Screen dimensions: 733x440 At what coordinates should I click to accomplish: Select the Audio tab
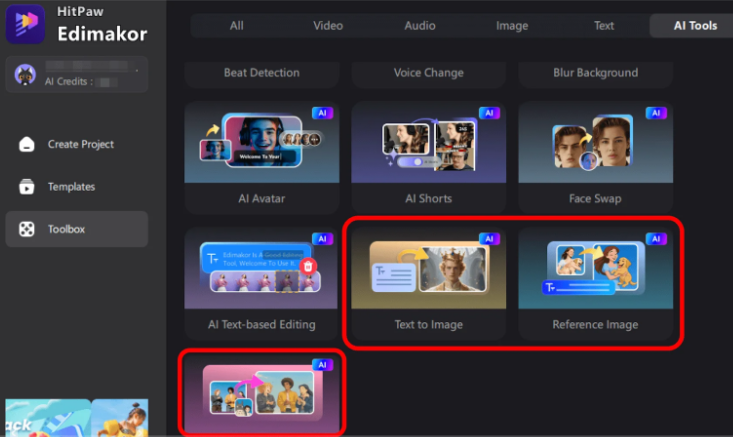pyautogui.click(x=420, y=26)
